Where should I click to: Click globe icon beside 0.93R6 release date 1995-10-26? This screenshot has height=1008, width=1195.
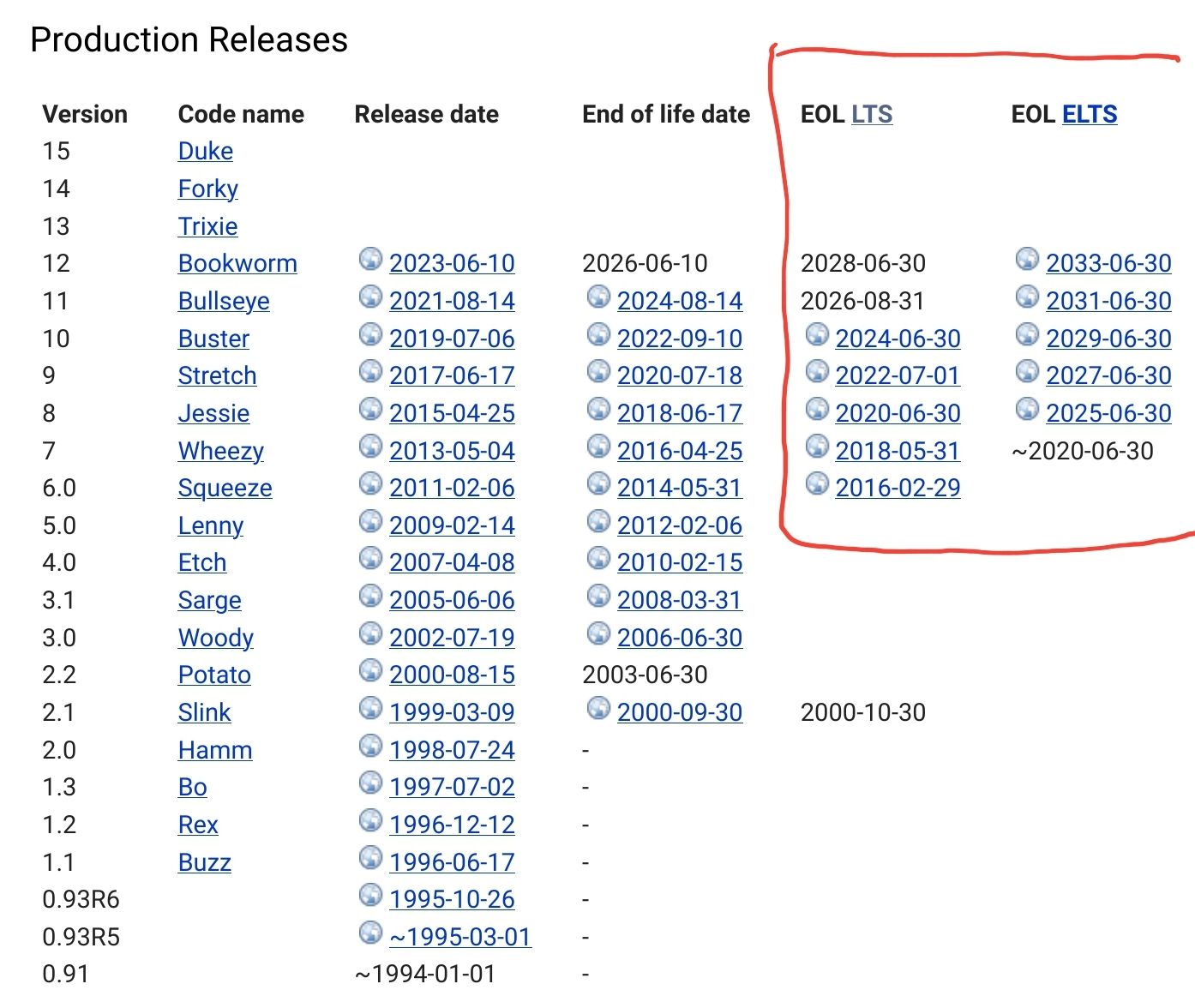click(370, 895)
